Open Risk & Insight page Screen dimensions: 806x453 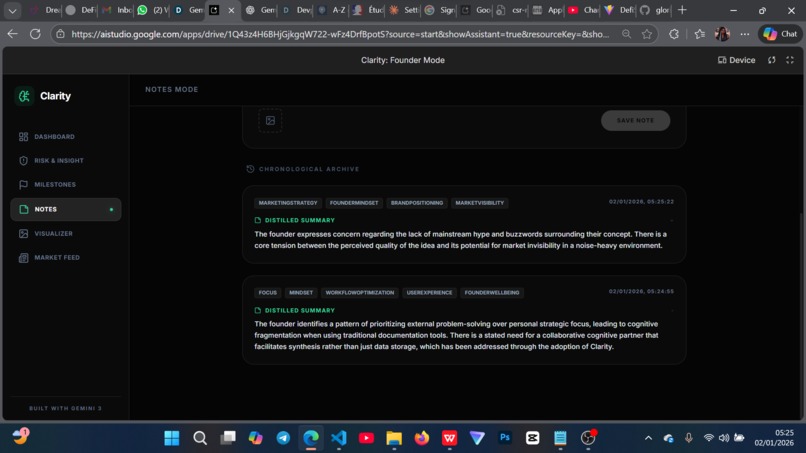click(x=51, y=160)
